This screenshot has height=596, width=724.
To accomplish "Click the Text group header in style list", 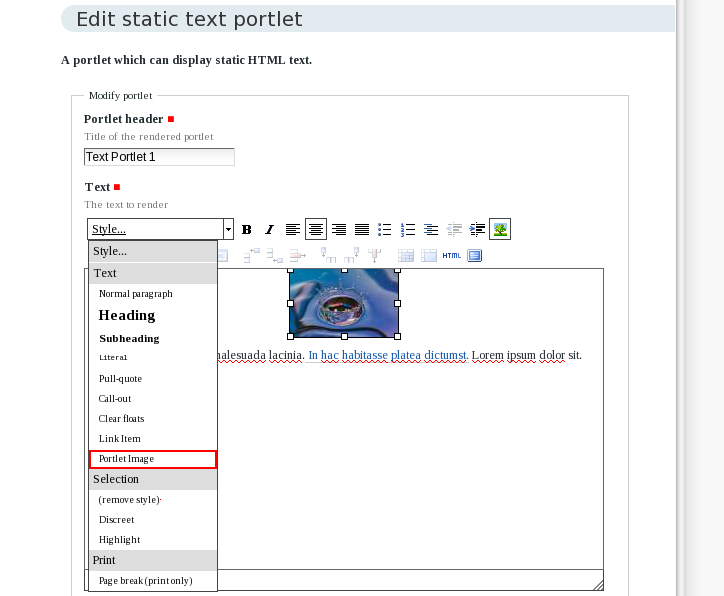I will tap(153, 273).
